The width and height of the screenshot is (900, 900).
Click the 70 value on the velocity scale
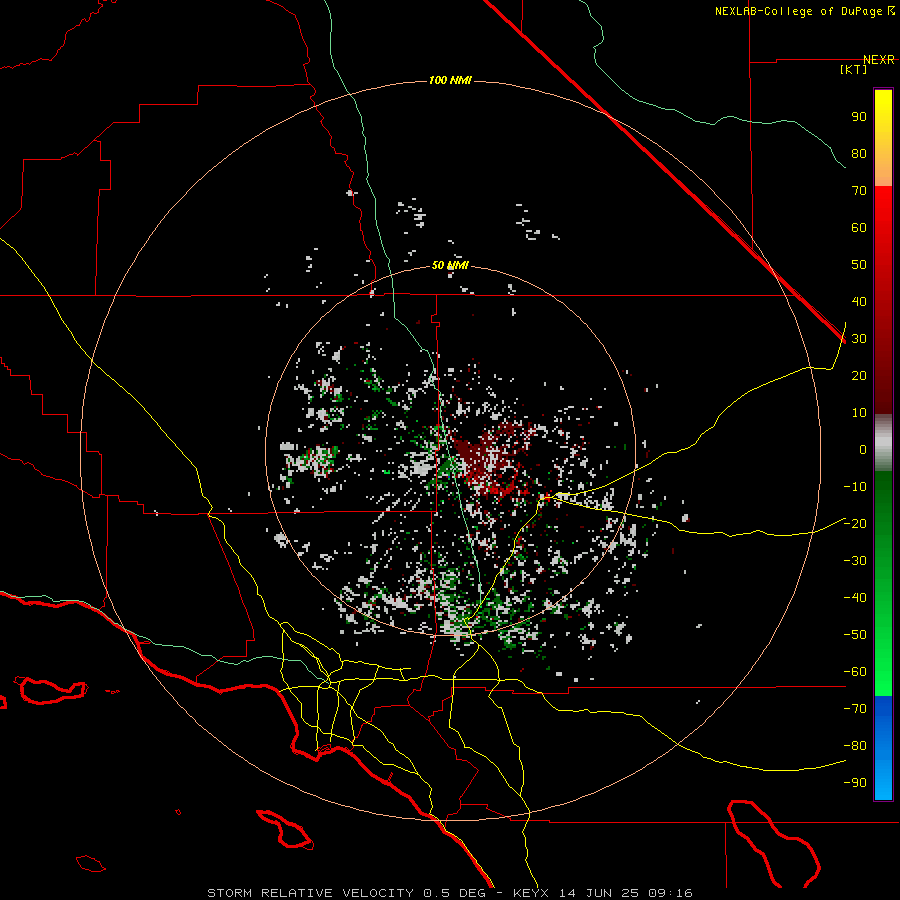coord(859,191)
